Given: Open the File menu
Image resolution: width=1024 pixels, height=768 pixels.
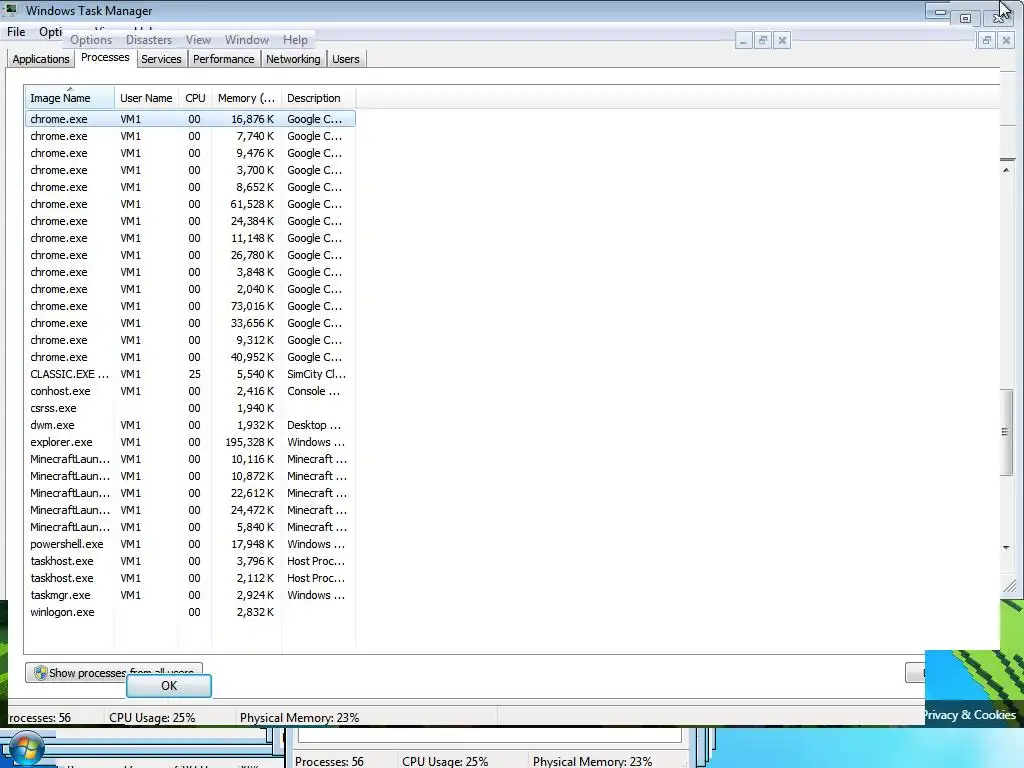Looking at the screenshot, I should (x=16, y=31).
